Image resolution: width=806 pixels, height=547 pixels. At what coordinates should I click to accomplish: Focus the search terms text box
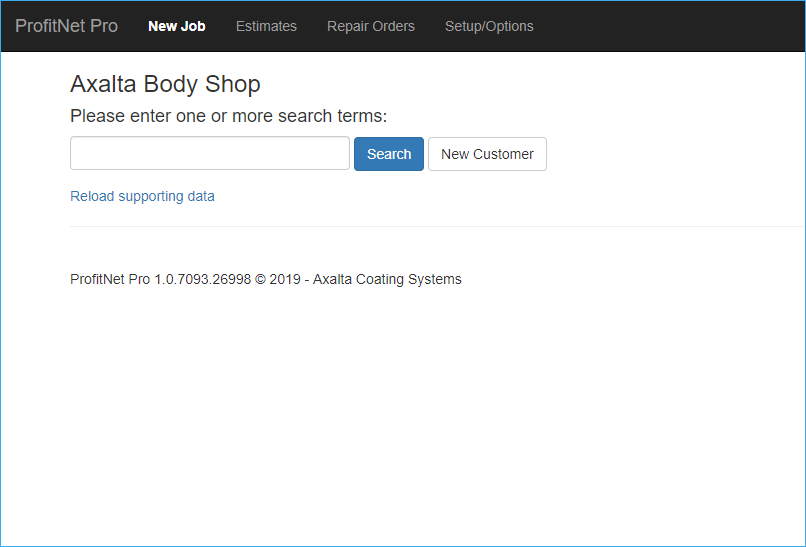point(209,154)
